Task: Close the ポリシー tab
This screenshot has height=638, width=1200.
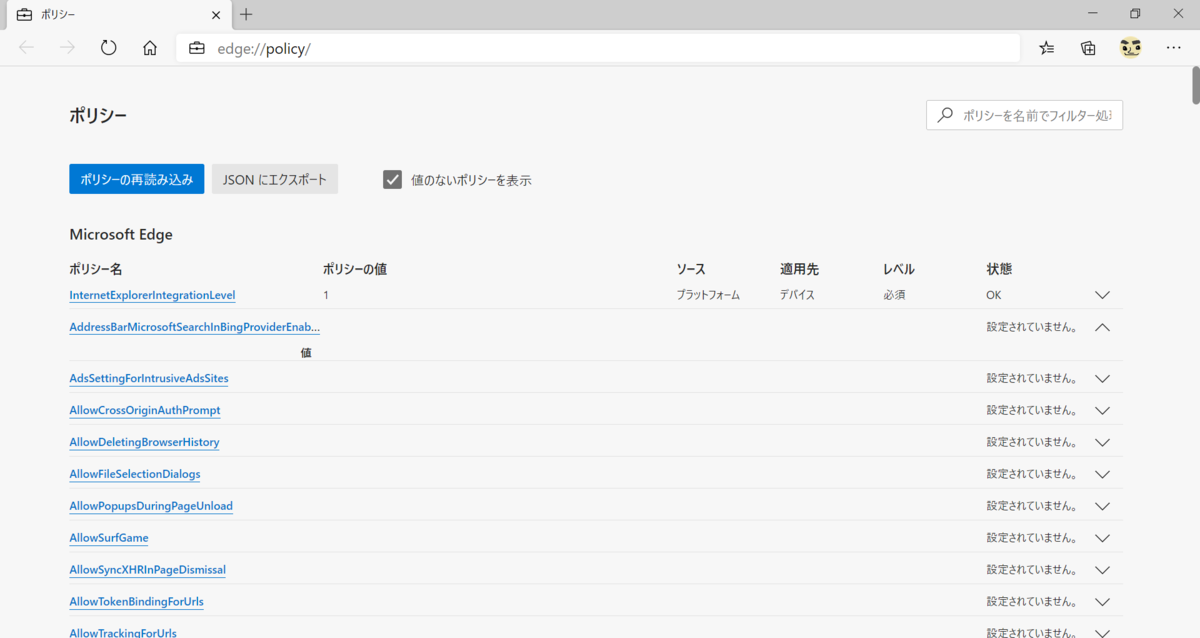Action: [x=214, y=15]
